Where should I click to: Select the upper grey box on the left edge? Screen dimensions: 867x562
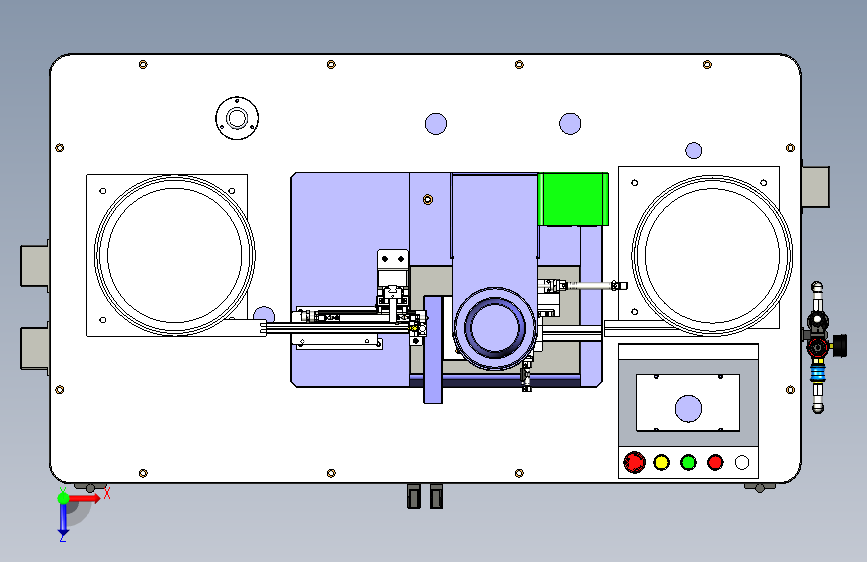pyautogui.click(x=35, y=266)
